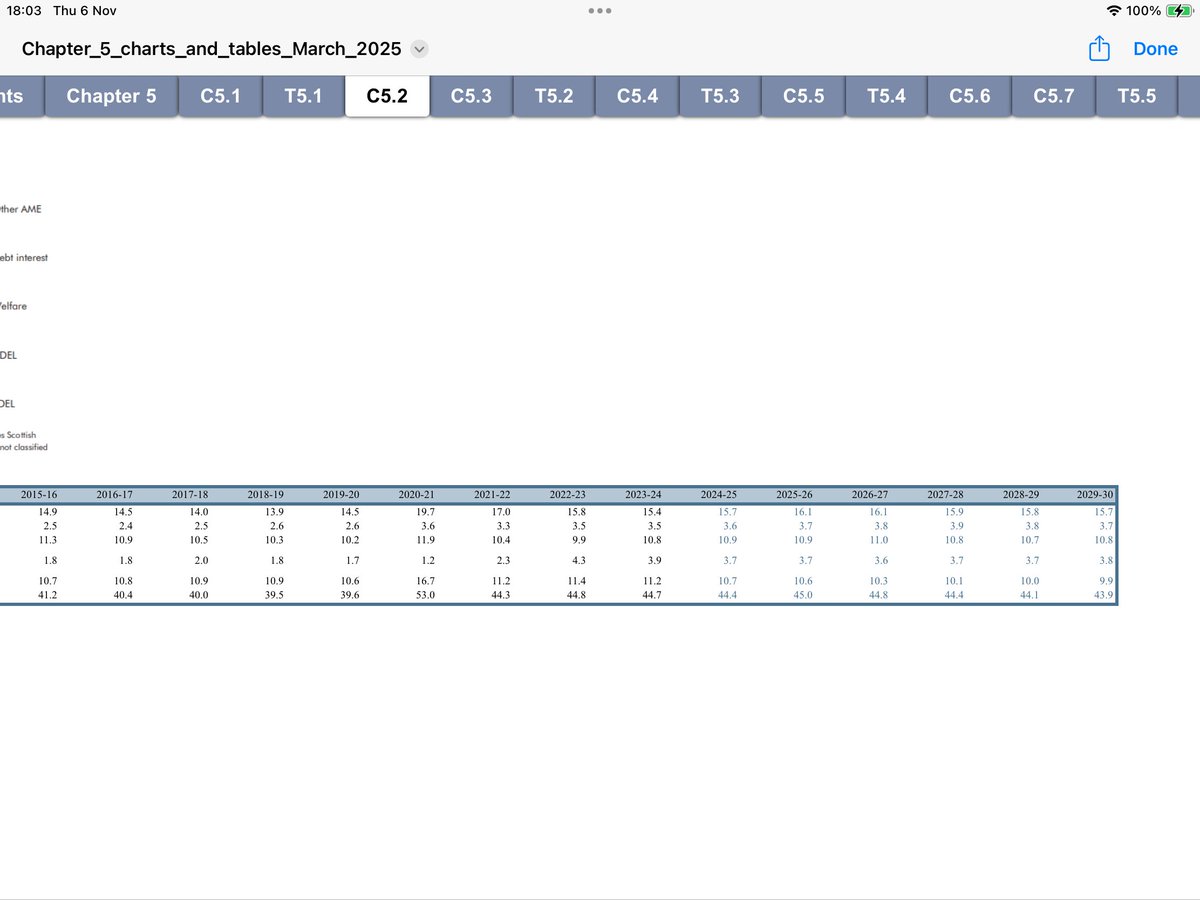
Task: Tap the partially visible Contents sheet tab
Action: tap(21, 96)
